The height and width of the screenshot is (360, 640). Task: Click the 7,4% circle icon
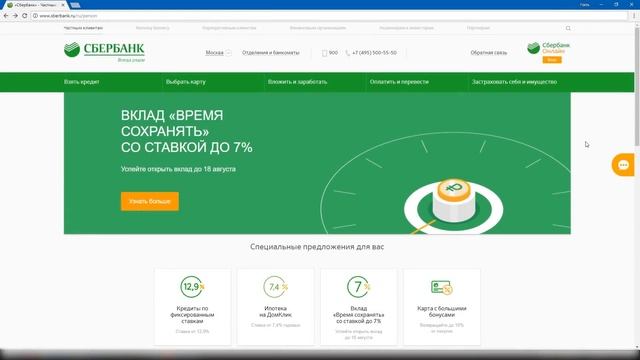point(276,287)
